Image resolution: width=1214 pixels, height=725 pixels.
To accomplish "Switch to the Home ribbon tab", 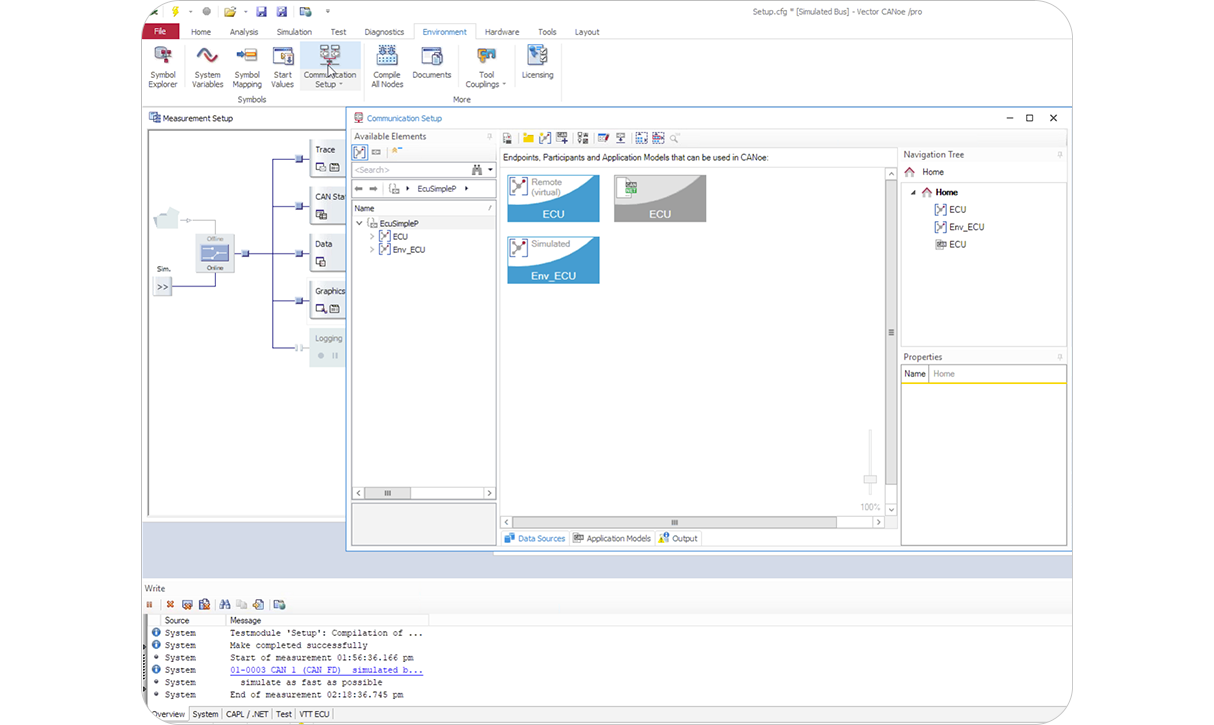I will coord(201,32).
